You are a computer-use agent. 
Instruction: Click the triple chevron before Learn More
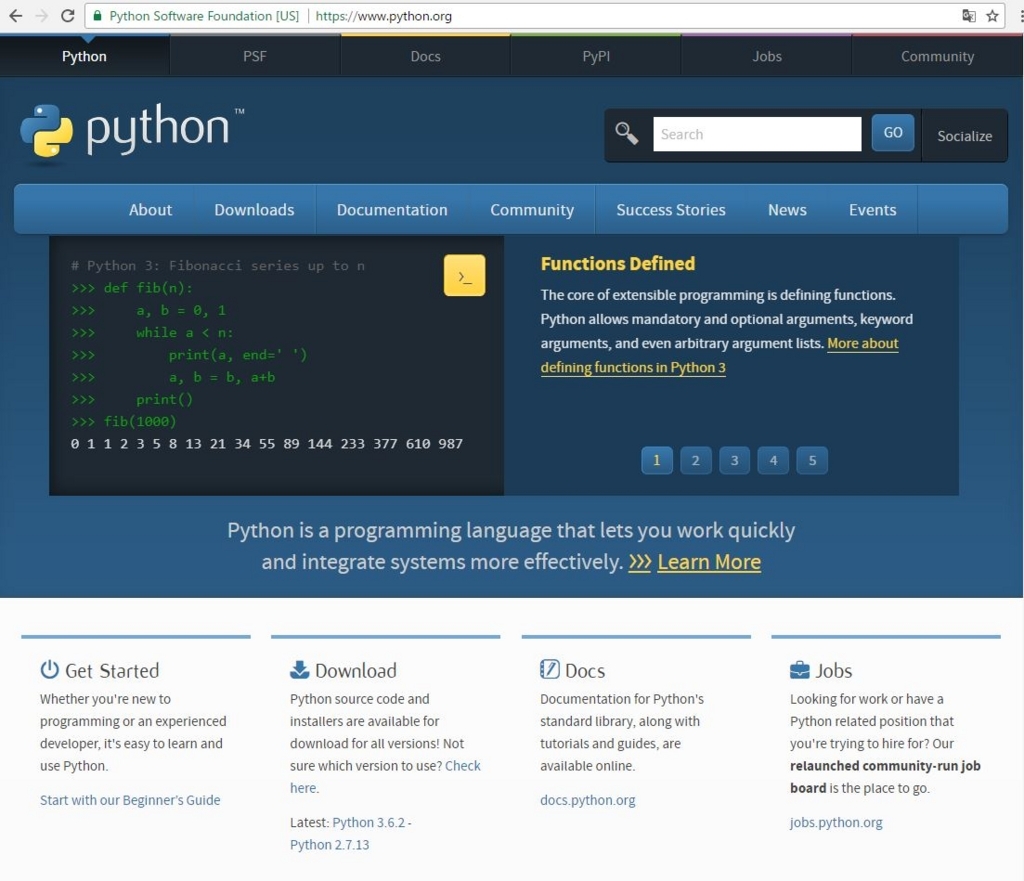pos(640,562)
